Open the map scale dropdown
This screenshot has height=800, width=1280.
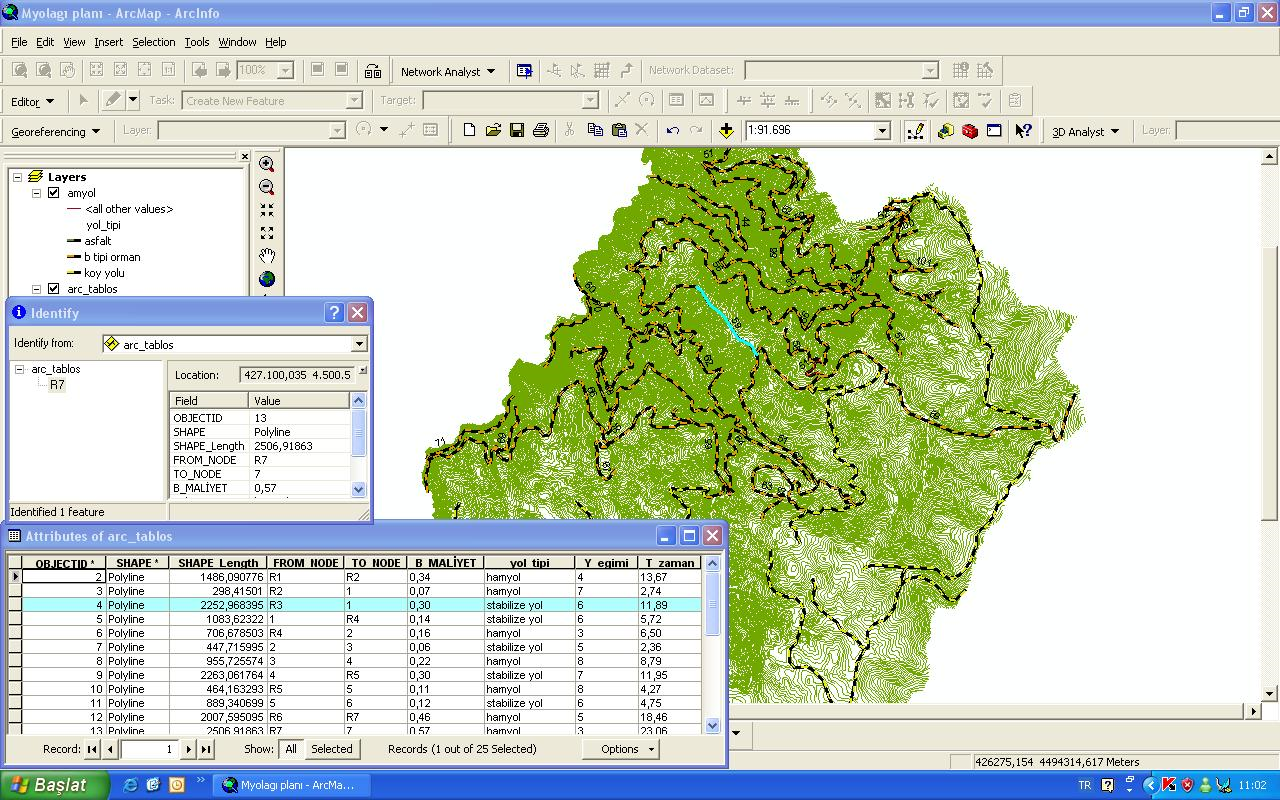[x=882, y=131]
